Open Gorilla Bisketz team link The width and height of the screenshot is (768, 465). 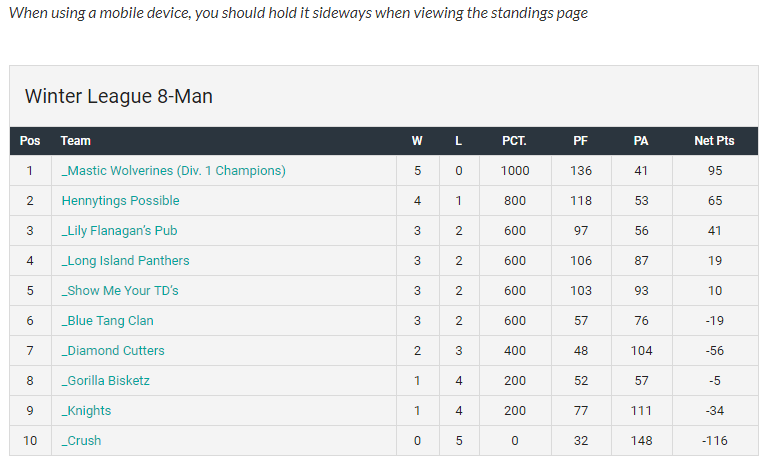coord(106,381)
